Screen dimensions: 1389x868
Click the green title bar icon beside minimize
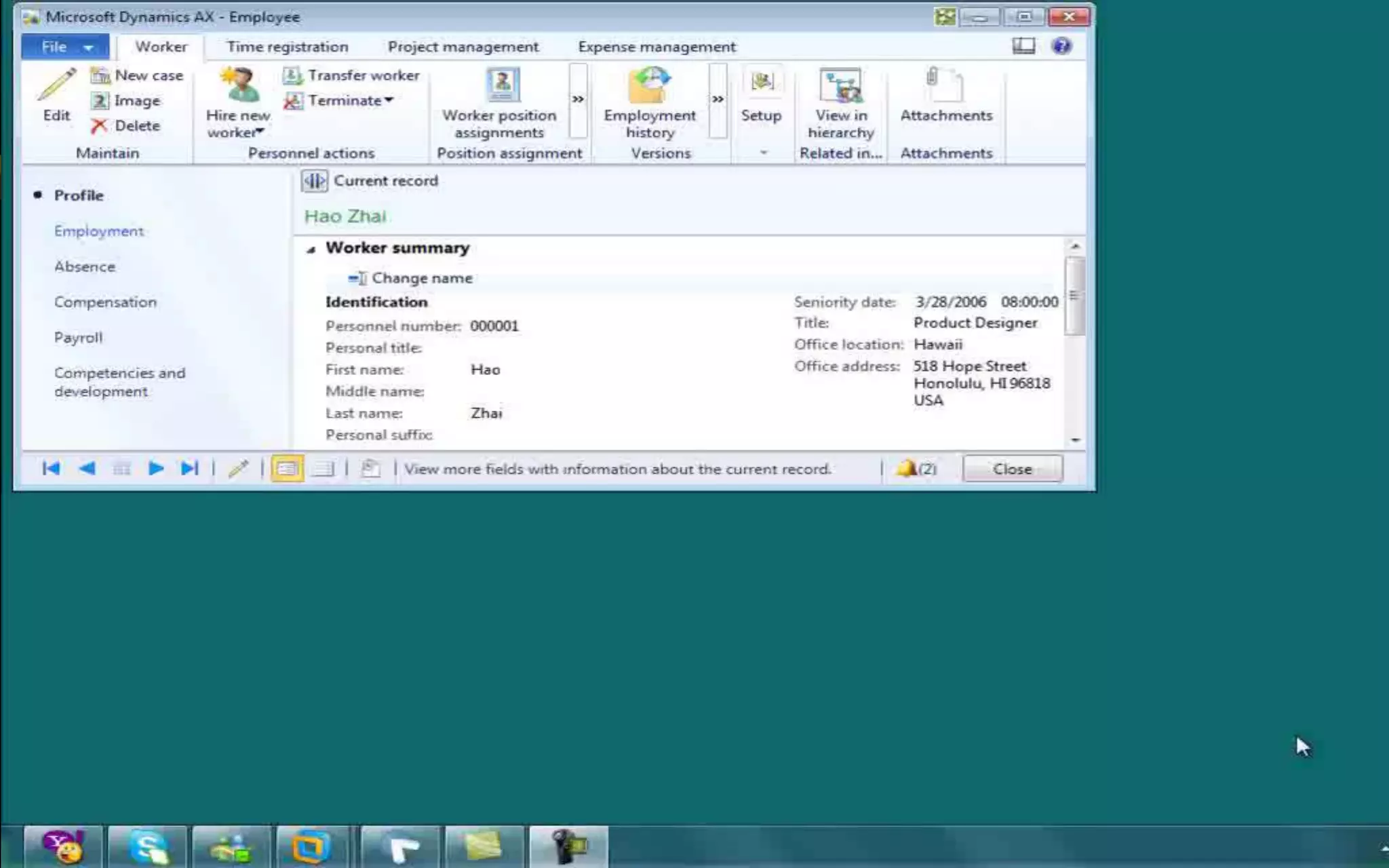[x=945, y=16]
